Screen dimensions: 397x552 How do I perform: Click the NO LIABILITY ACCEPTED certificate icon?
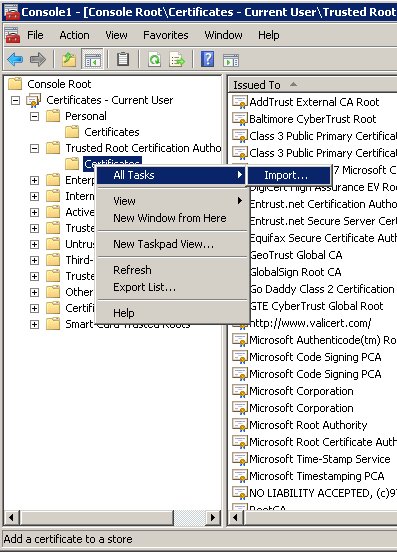coord(240,493)
